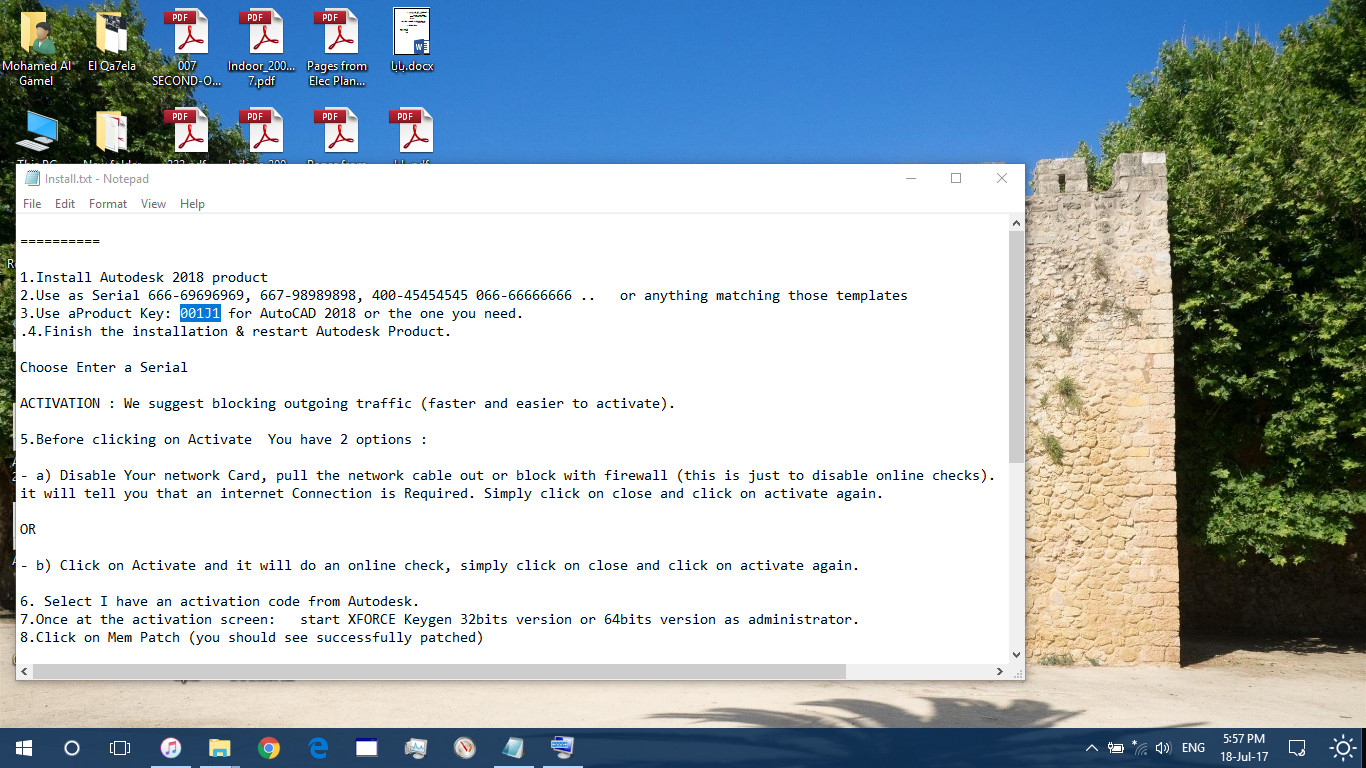
Task: Switch ENG input language indicator
Action: click(1193, 748)
